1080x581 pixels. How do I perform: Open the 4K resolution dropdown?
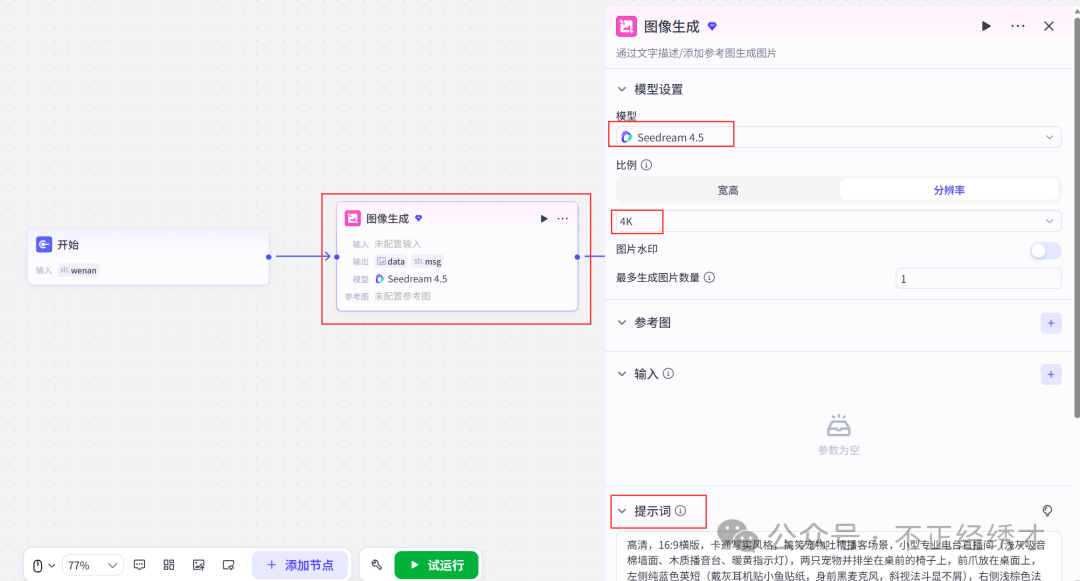838,221
